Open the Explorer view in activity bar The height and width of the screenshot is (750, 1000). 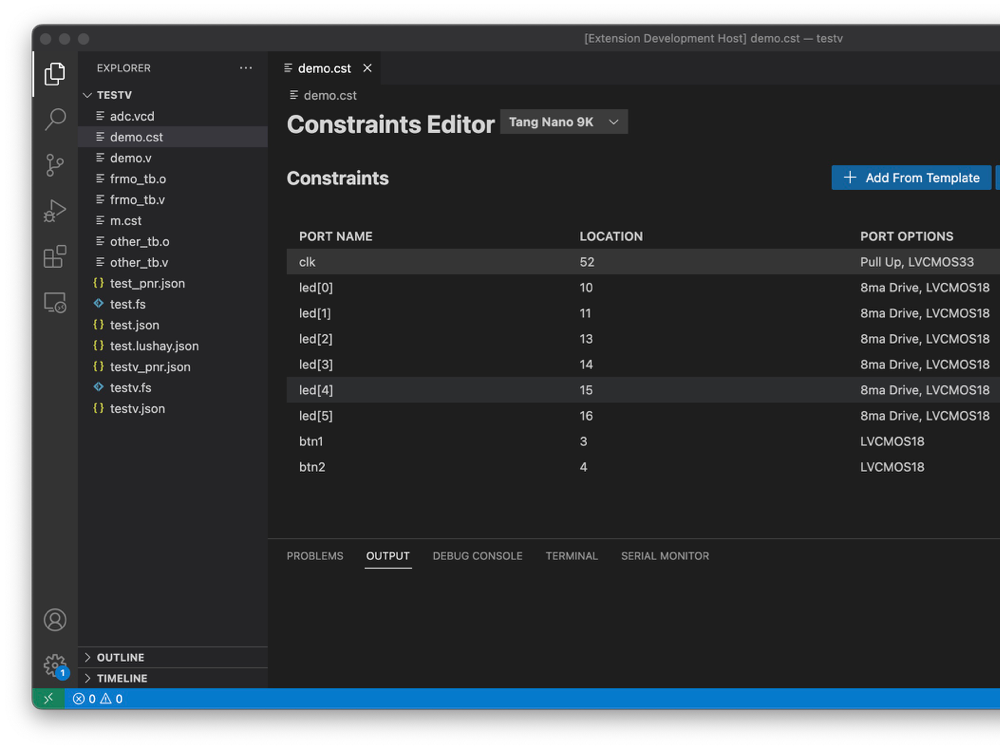55,73
